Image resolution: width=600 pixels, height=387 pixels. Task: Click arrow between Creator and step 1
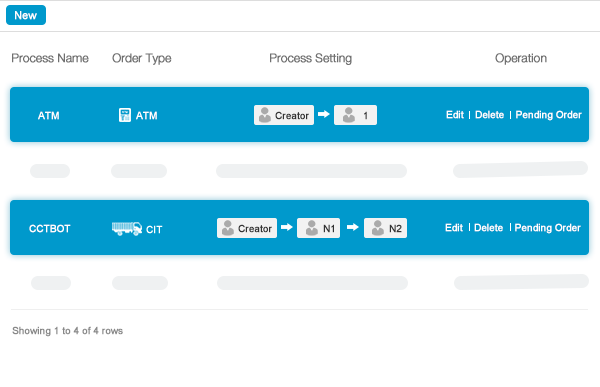pos(324,114)
